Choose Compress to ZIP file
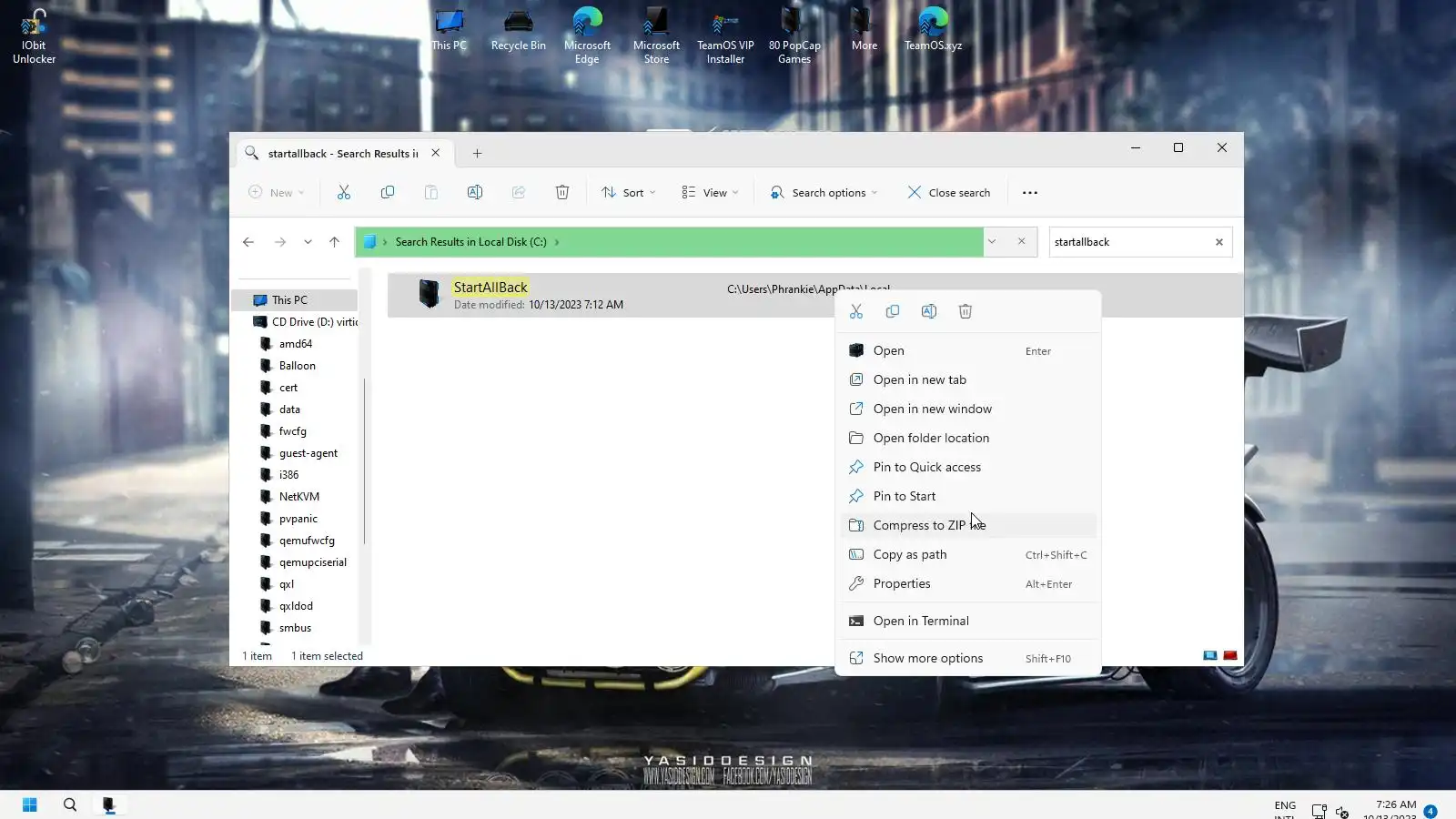Image resolution: width=1456 pixels, height=819 pixels. point(967,525)
